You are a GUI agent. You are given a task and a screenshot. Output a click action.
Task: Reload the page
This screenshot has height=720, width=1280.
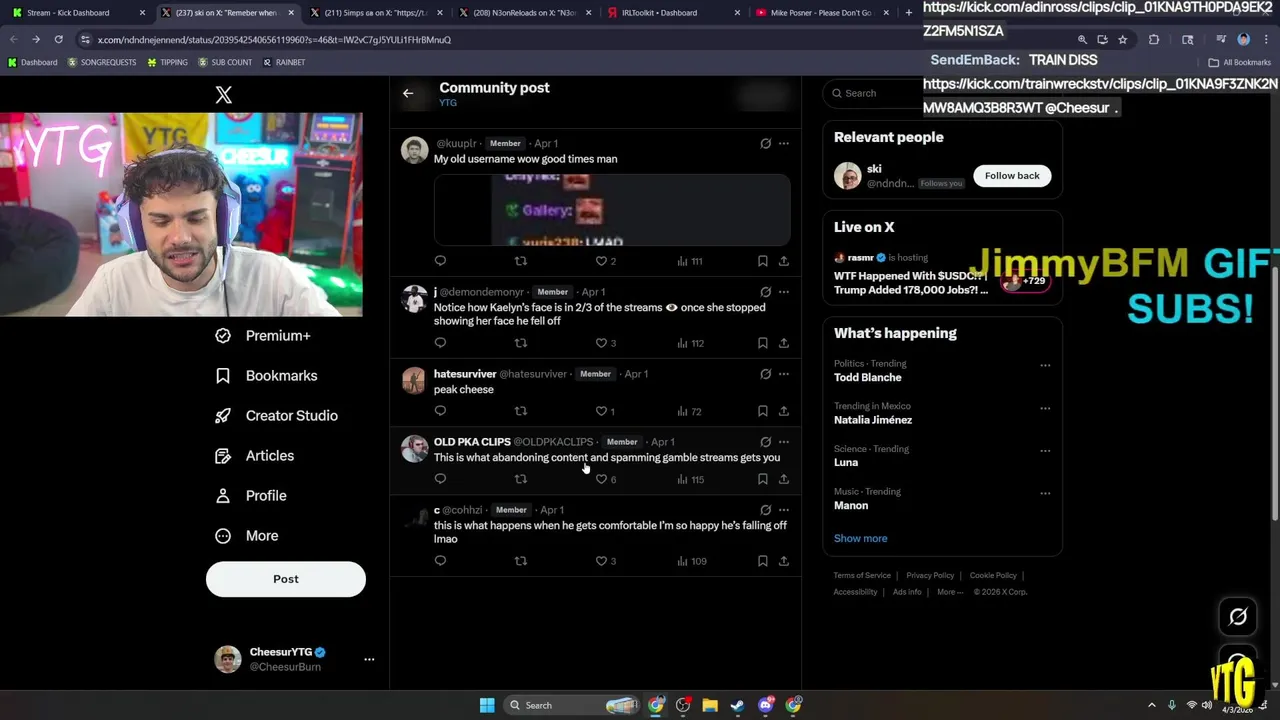[58, 40]
